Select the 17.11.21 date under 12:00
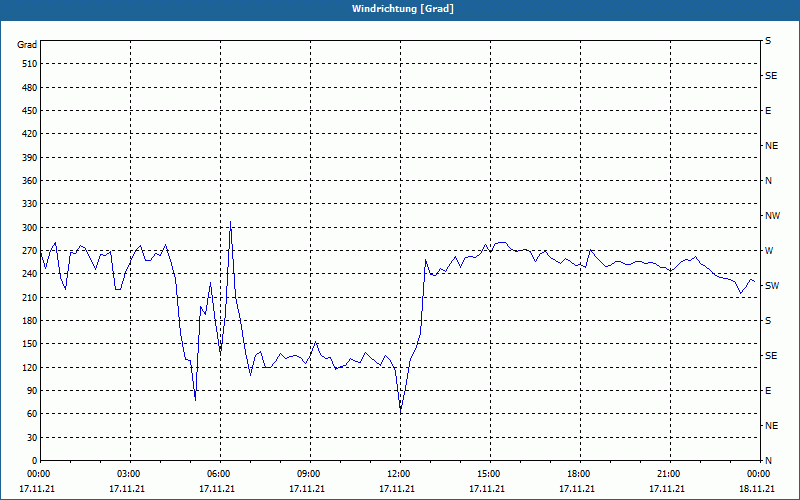This screenshot has height=500, width=800. coord(397,489)
